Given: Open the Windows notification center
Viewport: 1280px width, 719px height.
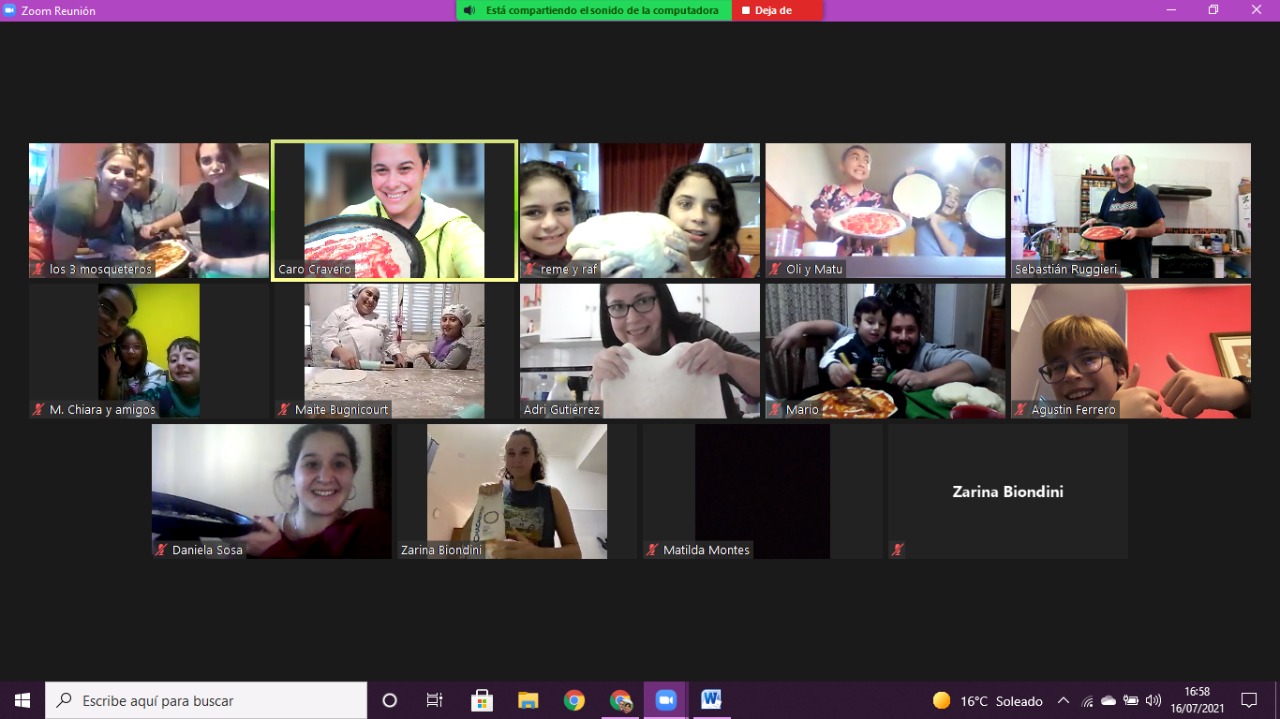Looking at the screenshot, I should [1249, 700].
